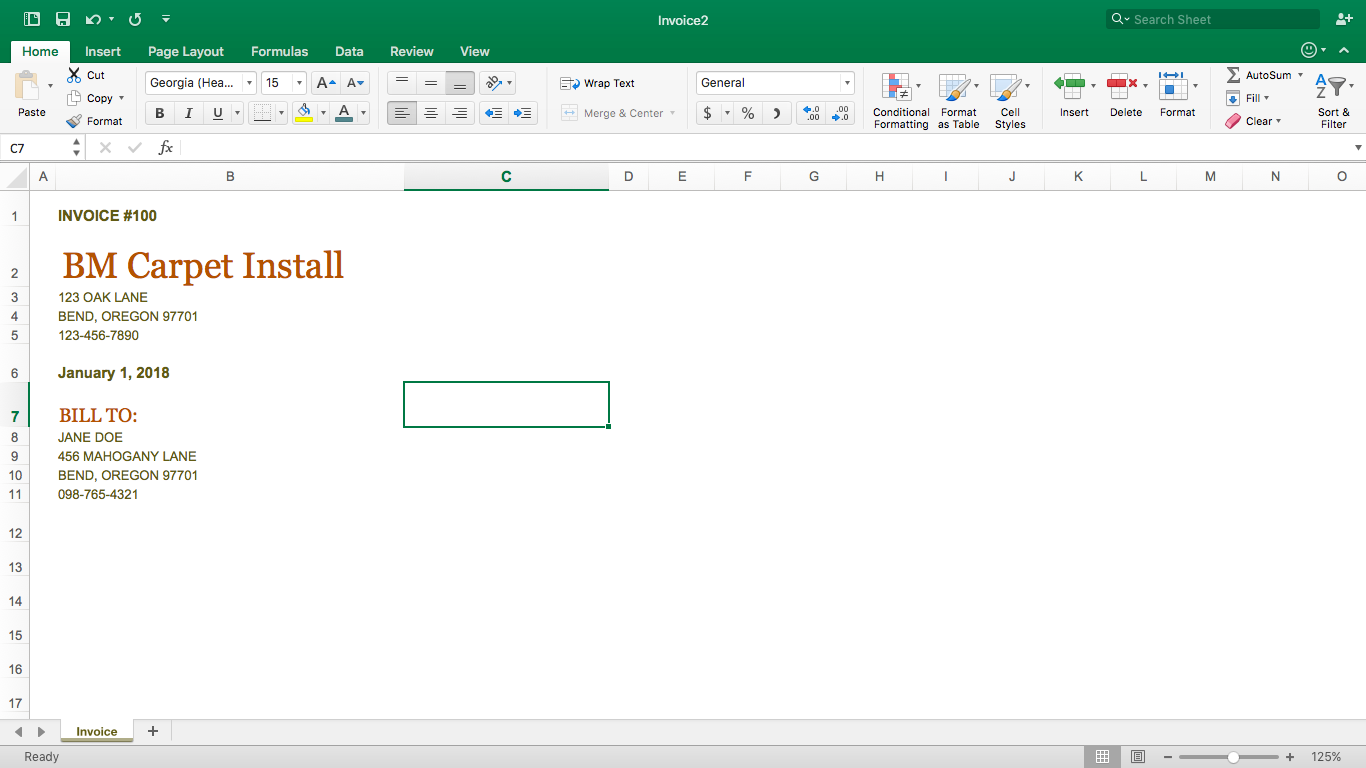Toggle Underline formatting
Image resolution: width=1366 pixels, height=768 pixels.
click(217, 113)
